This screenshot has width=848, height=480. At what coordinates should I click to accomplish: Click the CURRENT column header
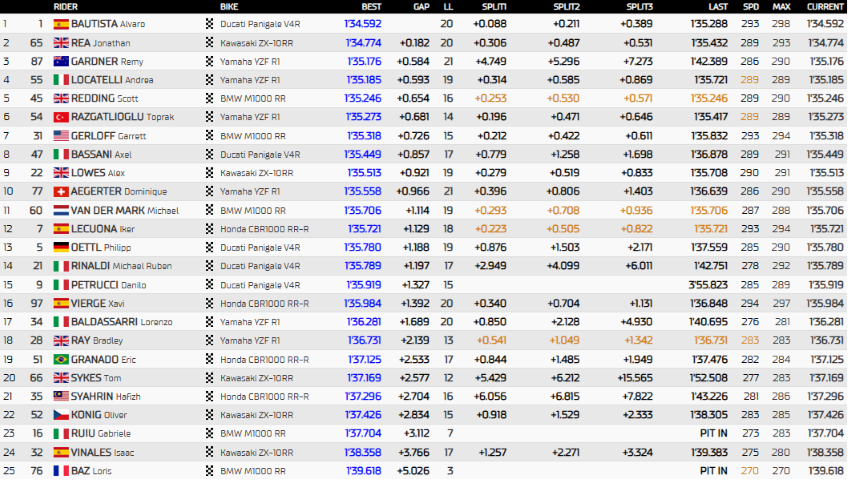(x=825, y=6)
